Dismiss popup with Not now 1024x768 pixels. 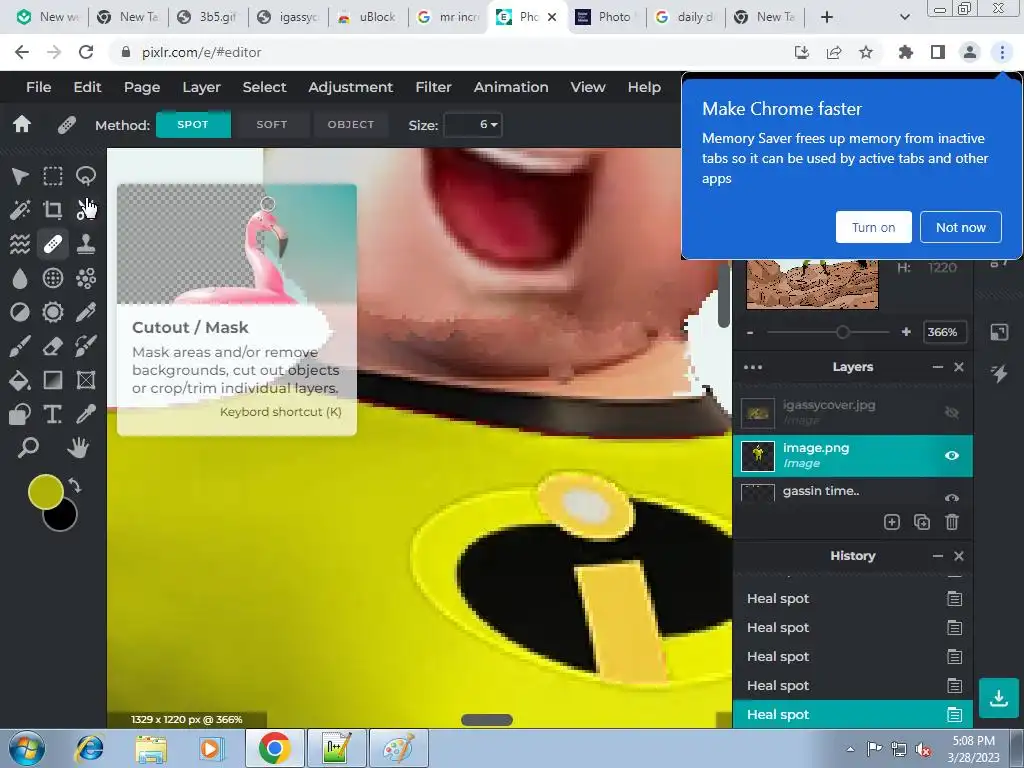pyautogui.click(x=961, y=227)
